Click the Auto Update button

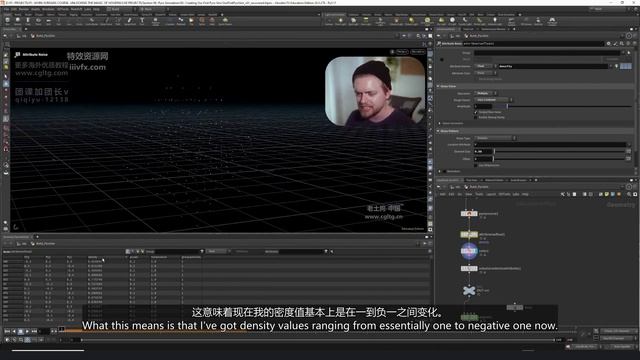(x=622, y=347)
